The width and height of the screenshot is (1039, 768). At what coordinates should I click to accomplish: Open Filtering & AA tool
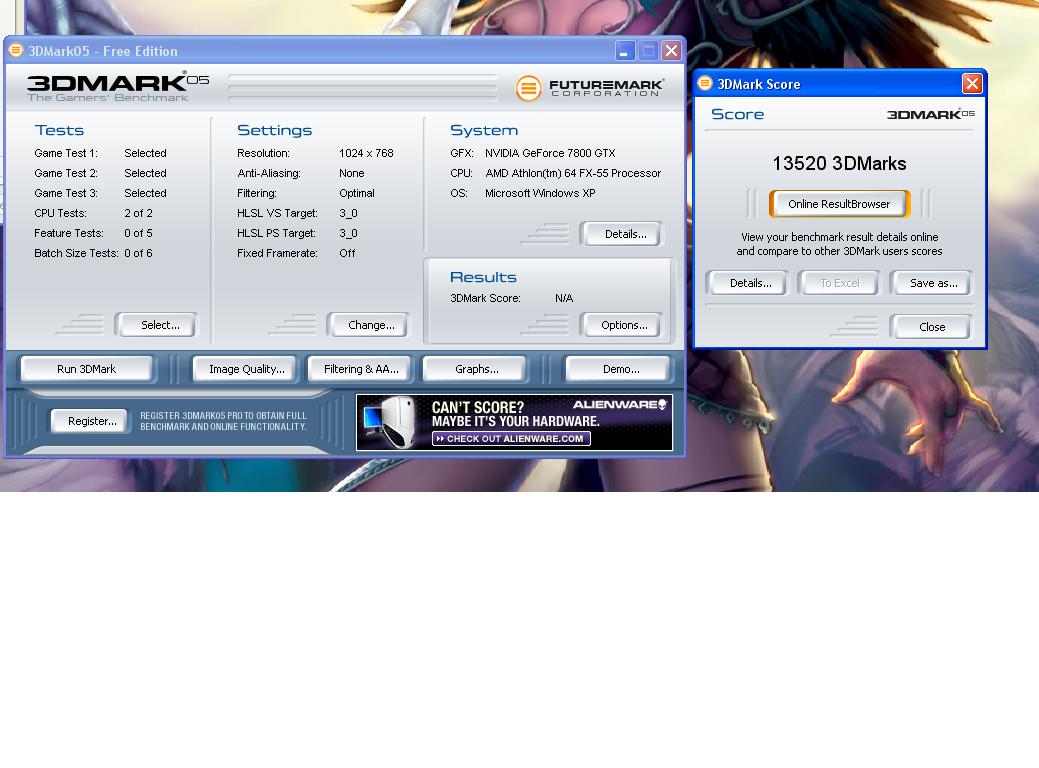(x=360, y=369)
